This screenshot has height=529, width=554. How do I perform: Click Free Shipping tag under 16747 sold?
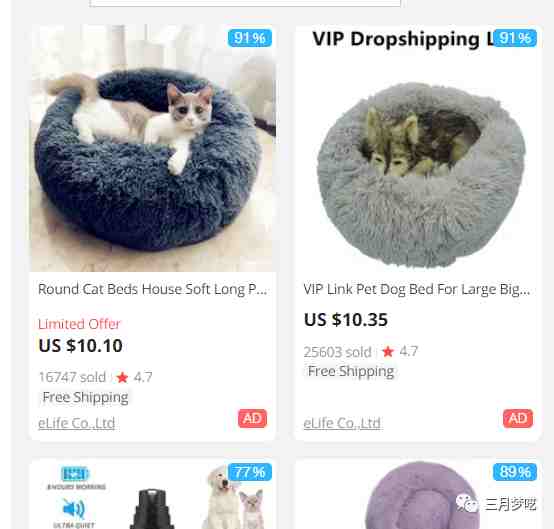click(85, 397)
